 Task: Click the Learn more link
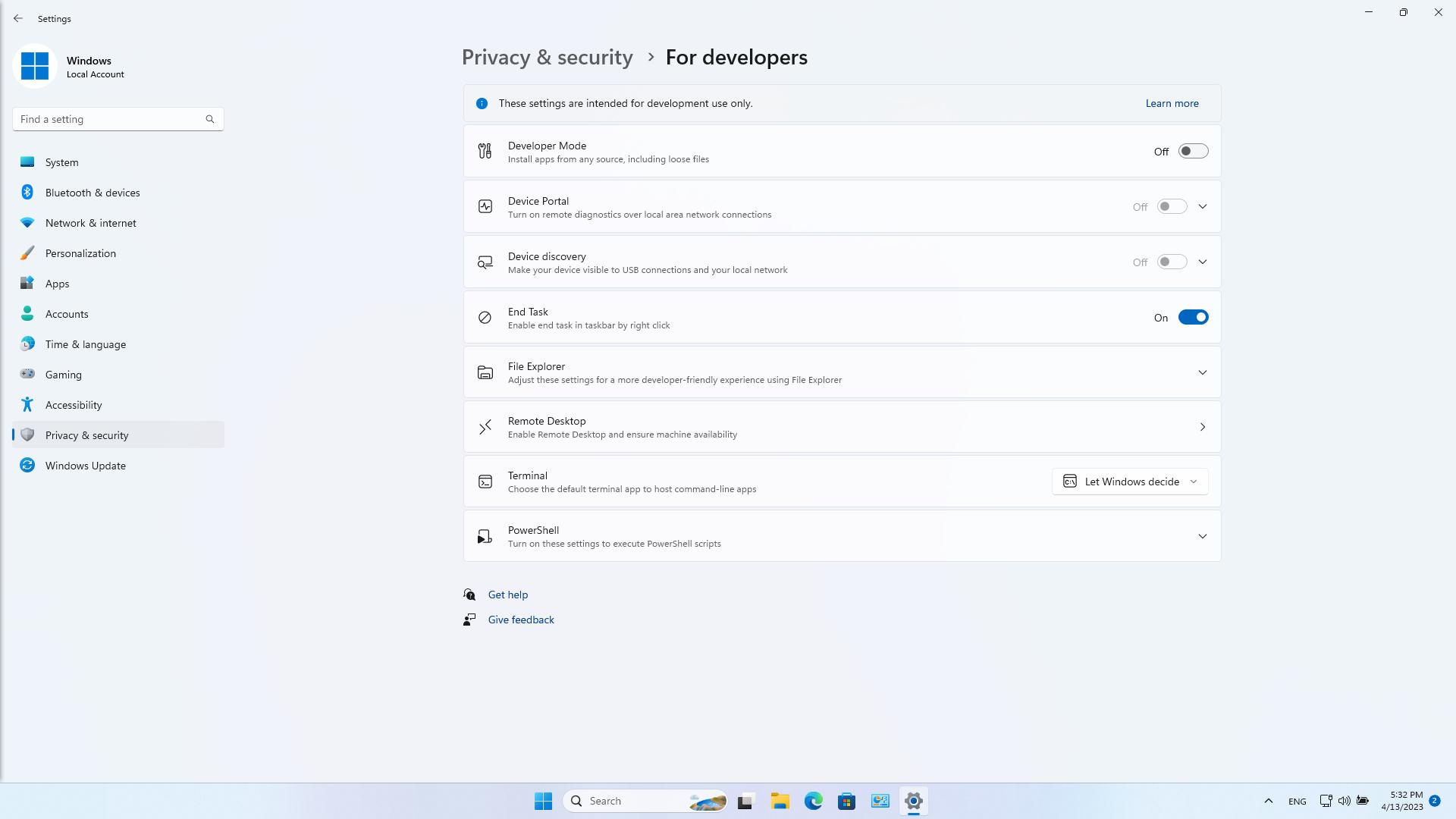(1172, 103)
